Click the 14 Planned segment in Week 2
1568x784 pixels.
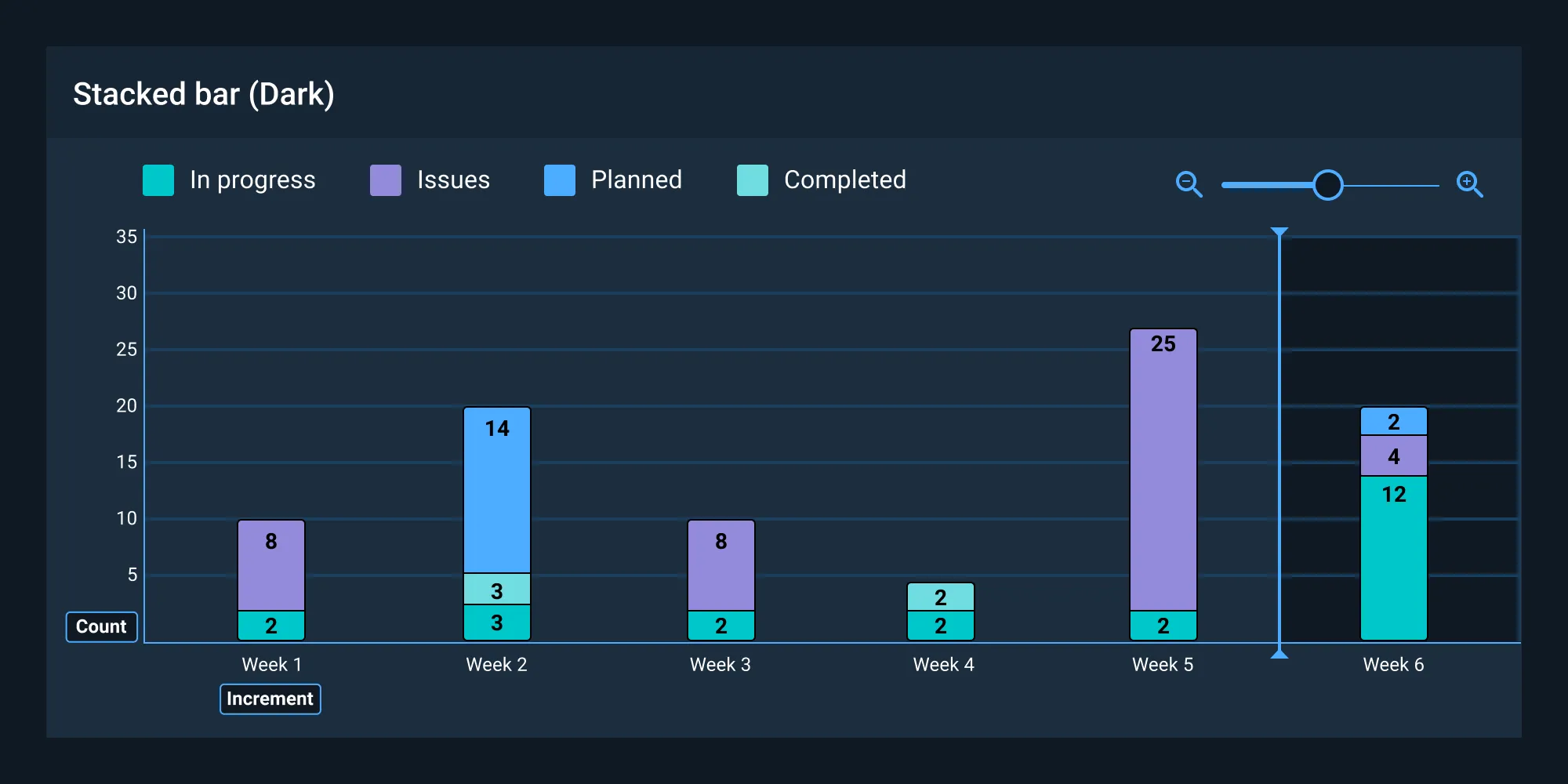(497, 486)
